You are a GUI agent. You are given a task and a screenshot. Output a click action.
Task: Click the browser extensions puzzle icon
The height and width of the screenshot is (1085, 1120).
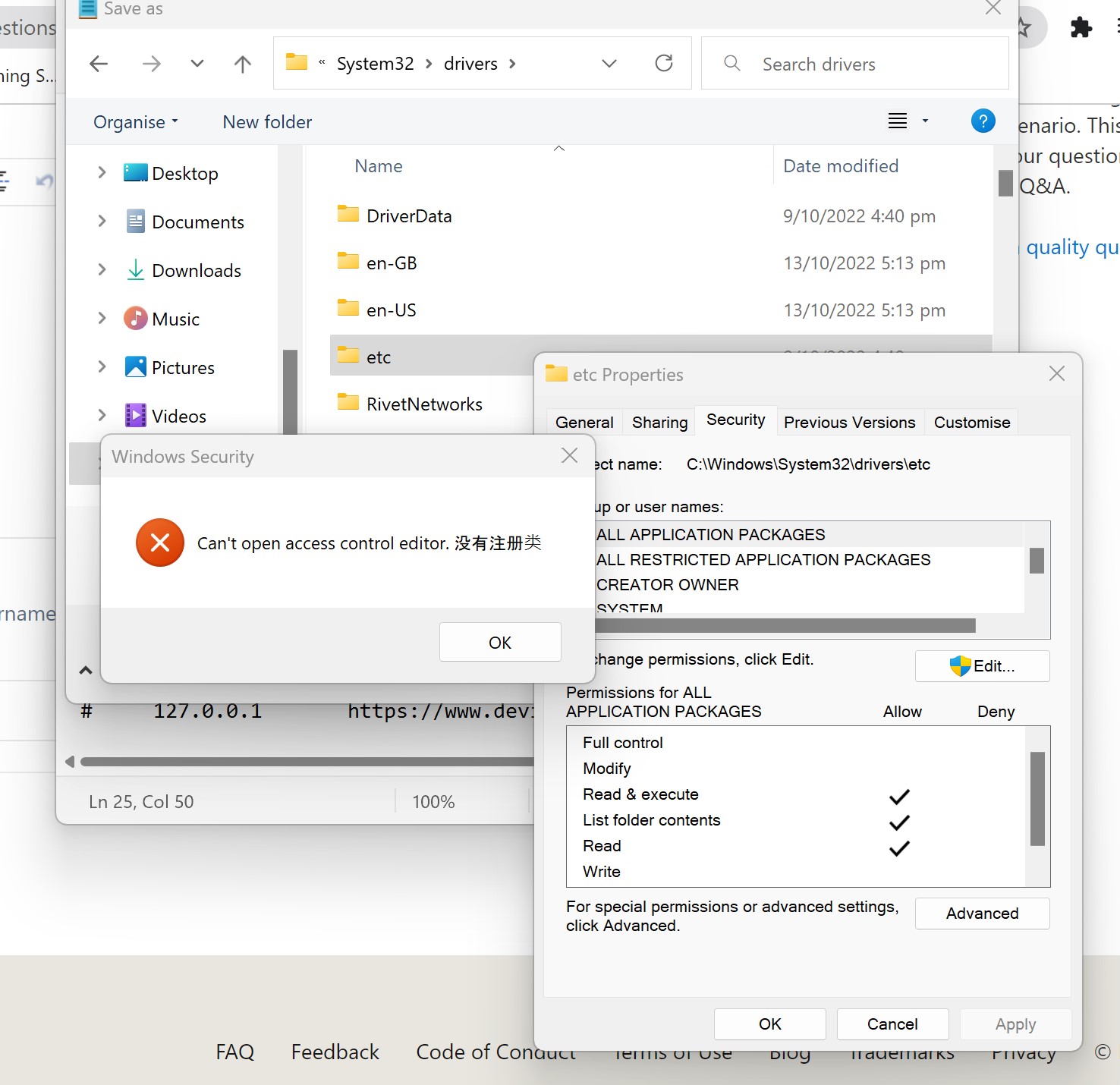click(1081, 27)
